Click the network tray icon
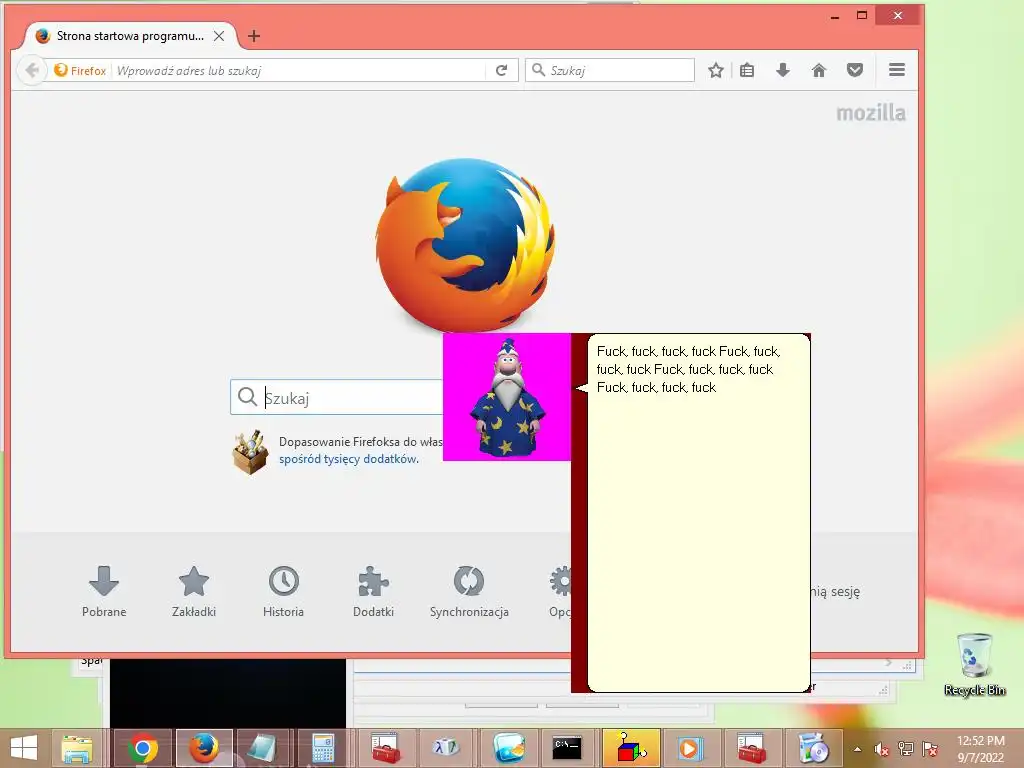 pos(905,749)
